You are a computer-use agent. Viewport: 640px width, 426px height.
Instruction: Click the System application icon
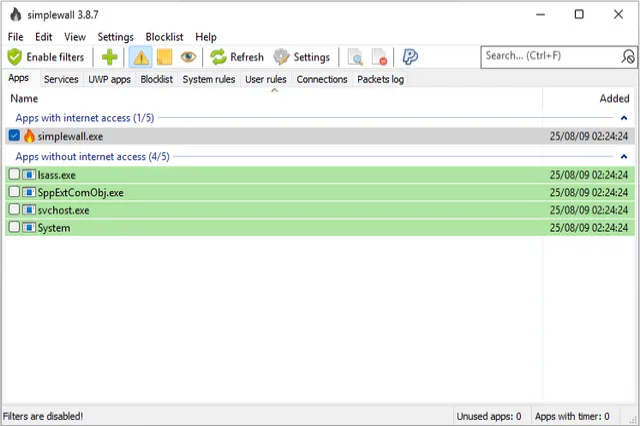(29, 227)
